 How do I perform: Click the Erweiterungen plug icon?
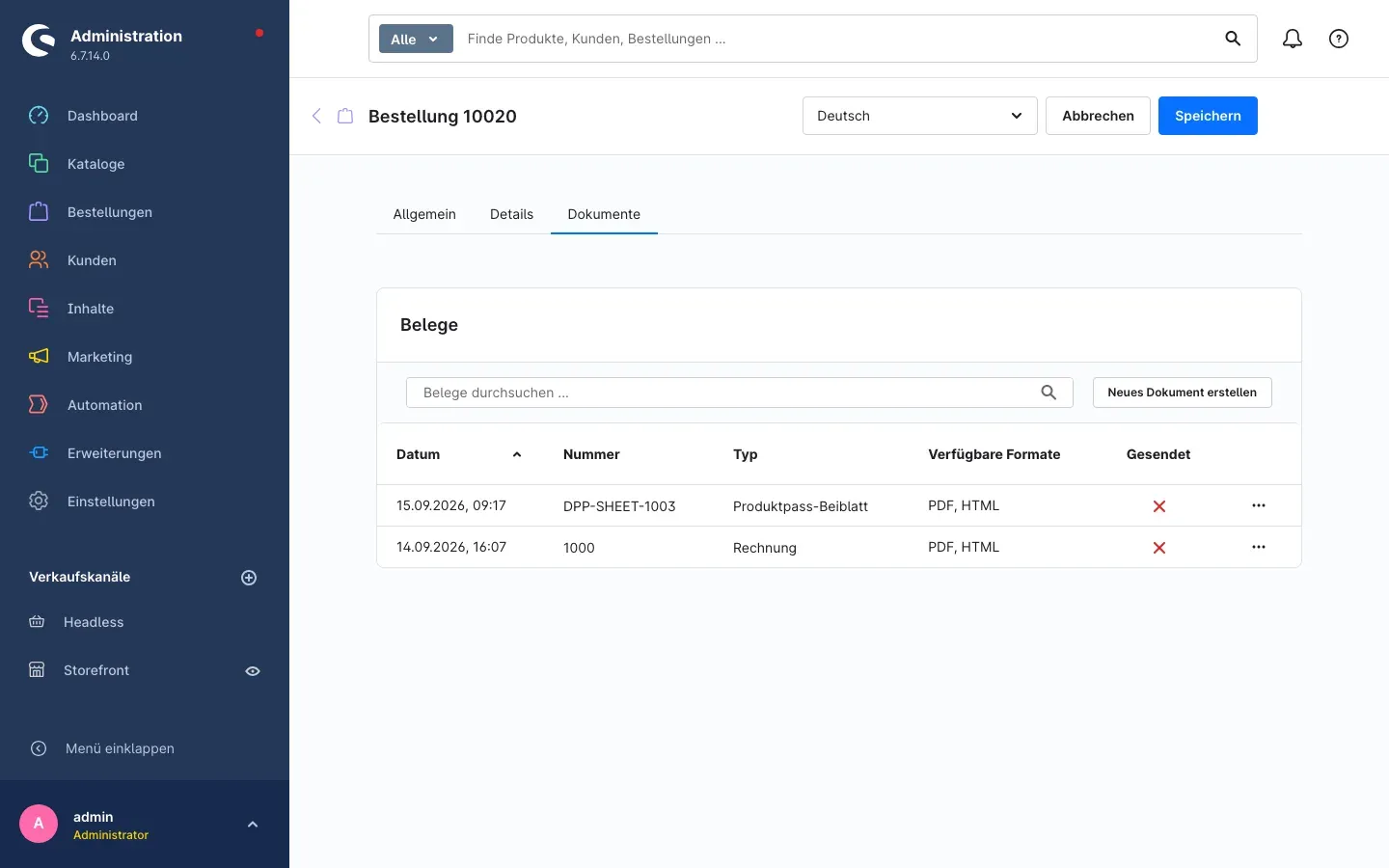tap(39, 453)
